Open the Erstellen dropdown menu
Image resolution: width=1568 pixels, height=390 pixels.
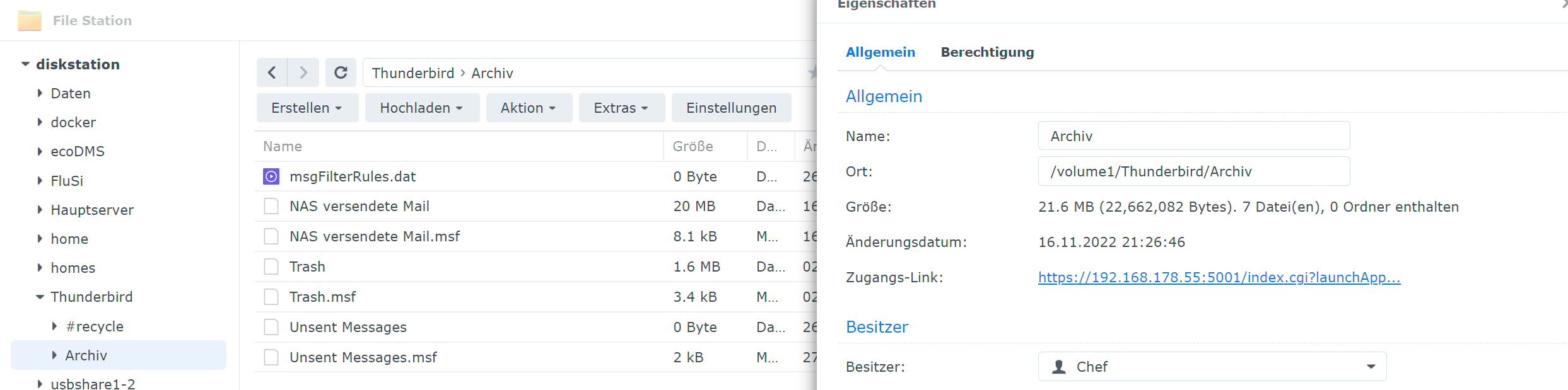[x=307, y=108]
